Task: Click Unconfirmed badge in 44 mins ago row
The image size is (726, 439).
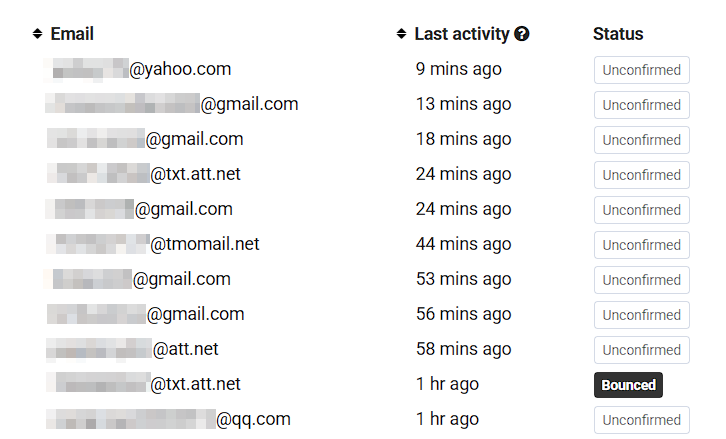Action: [x=642, y=245]
